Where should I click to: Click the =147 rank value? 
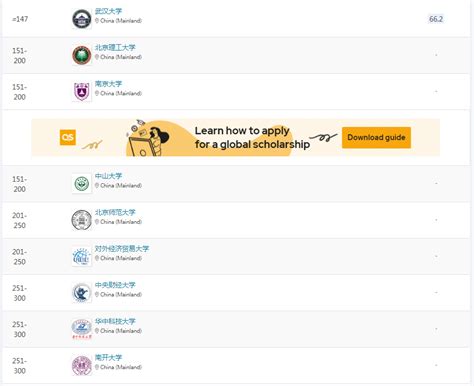click(x=20, y=19)
